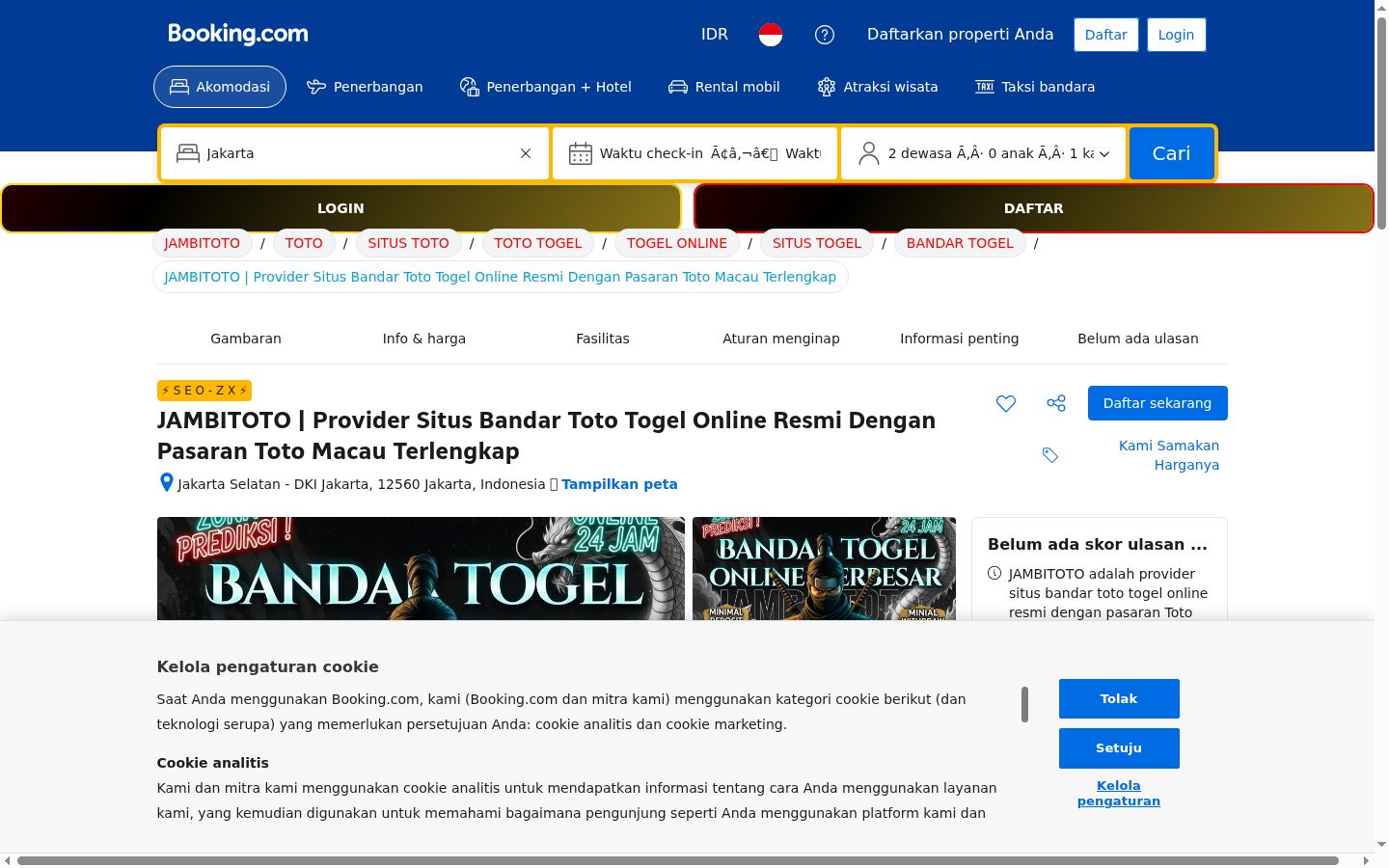The image size is (1389, 868).
Task: Click the bed icon in search field
Action: coord(188,153)
